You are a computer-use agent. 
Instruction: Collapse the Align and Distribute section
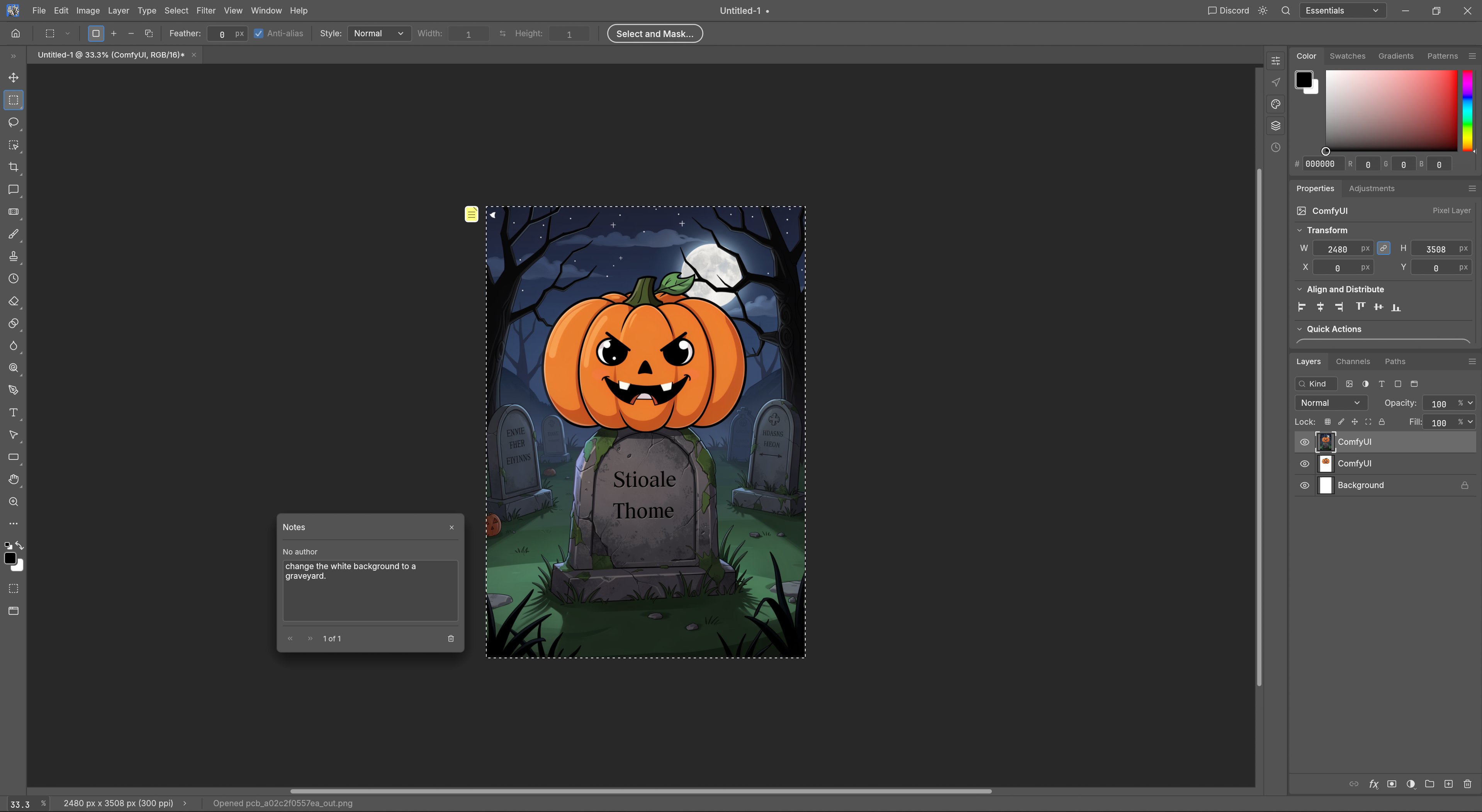click(1299, 289)
